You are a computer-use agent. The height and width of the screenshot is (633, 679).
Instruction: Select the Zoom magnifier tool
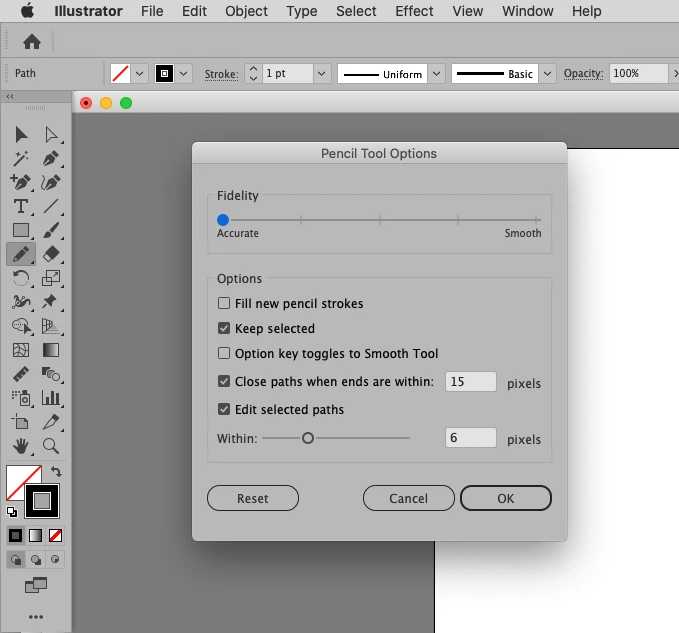click(51, 446)
